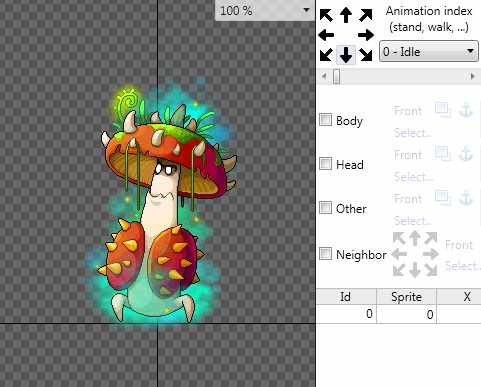The height and width of the screenshot is (387, 481).
Task: Click the Neighbor row Front button
Action: (x=459, y=245)
